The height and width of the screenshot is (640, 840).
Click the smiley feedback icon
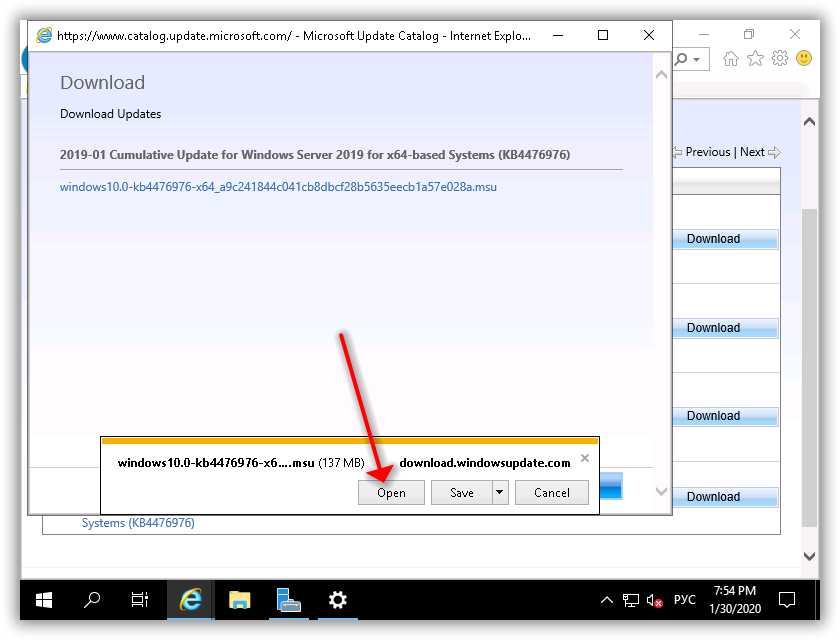tap(804, 58)
